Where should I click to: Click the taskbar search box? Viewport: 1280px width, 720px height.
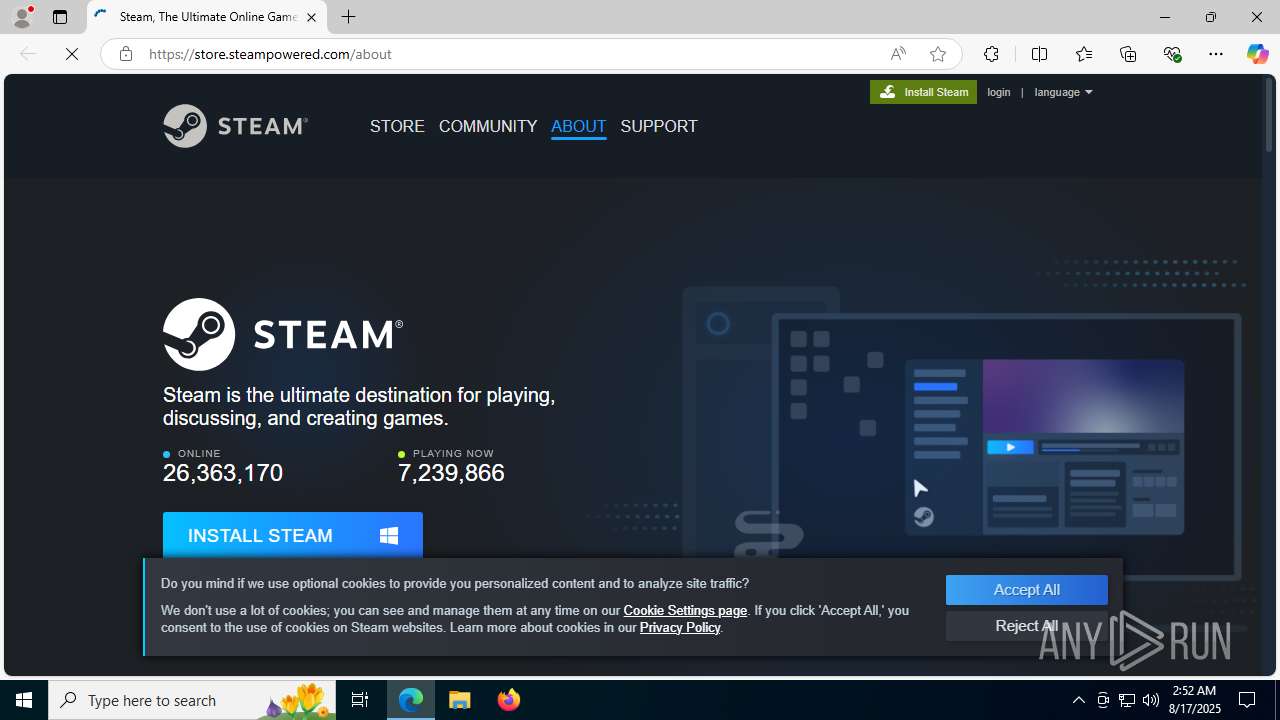pos(193,700)
